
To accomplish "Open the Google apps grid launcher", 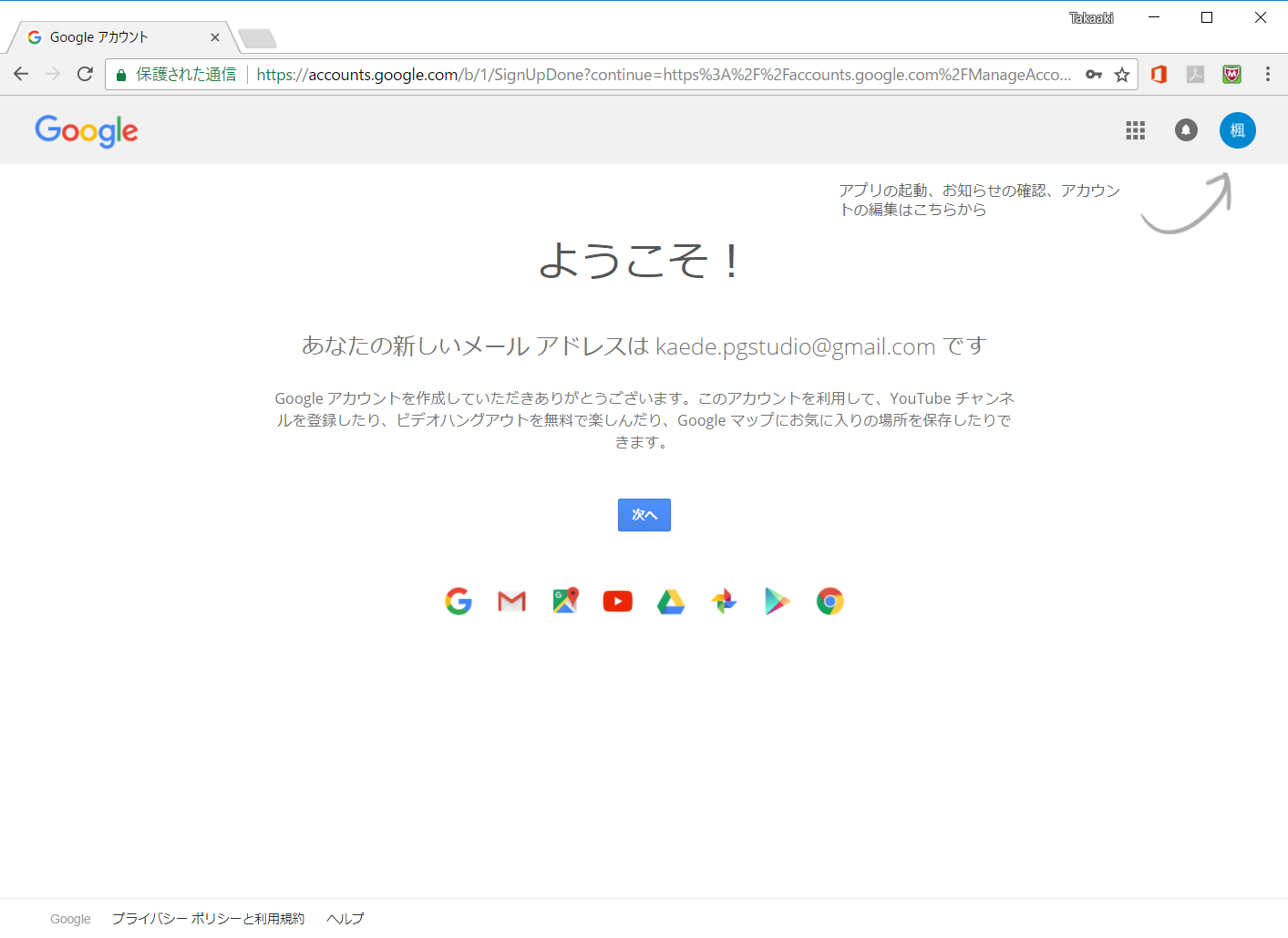I will (x=1135, y=130).
